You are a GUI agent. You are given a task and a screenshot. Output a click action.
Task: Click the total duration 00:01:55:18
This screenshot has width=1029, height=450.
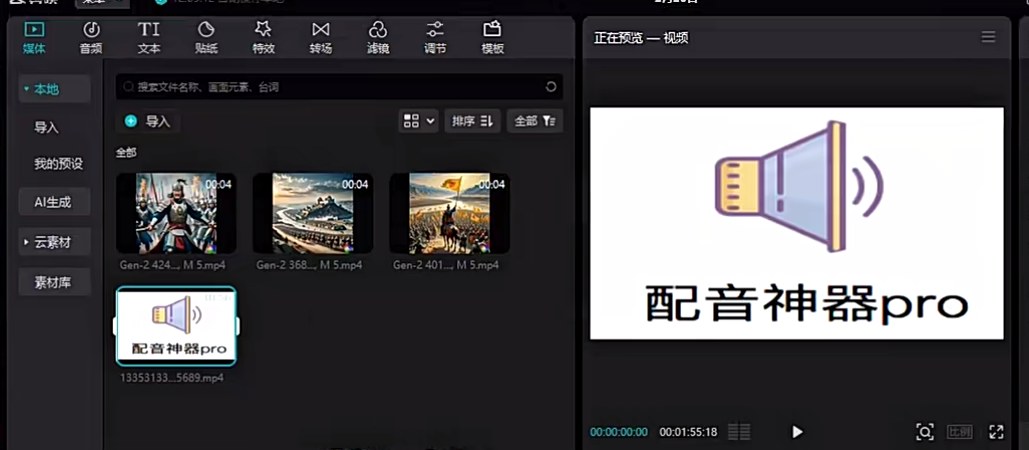[x=688, y=432]
